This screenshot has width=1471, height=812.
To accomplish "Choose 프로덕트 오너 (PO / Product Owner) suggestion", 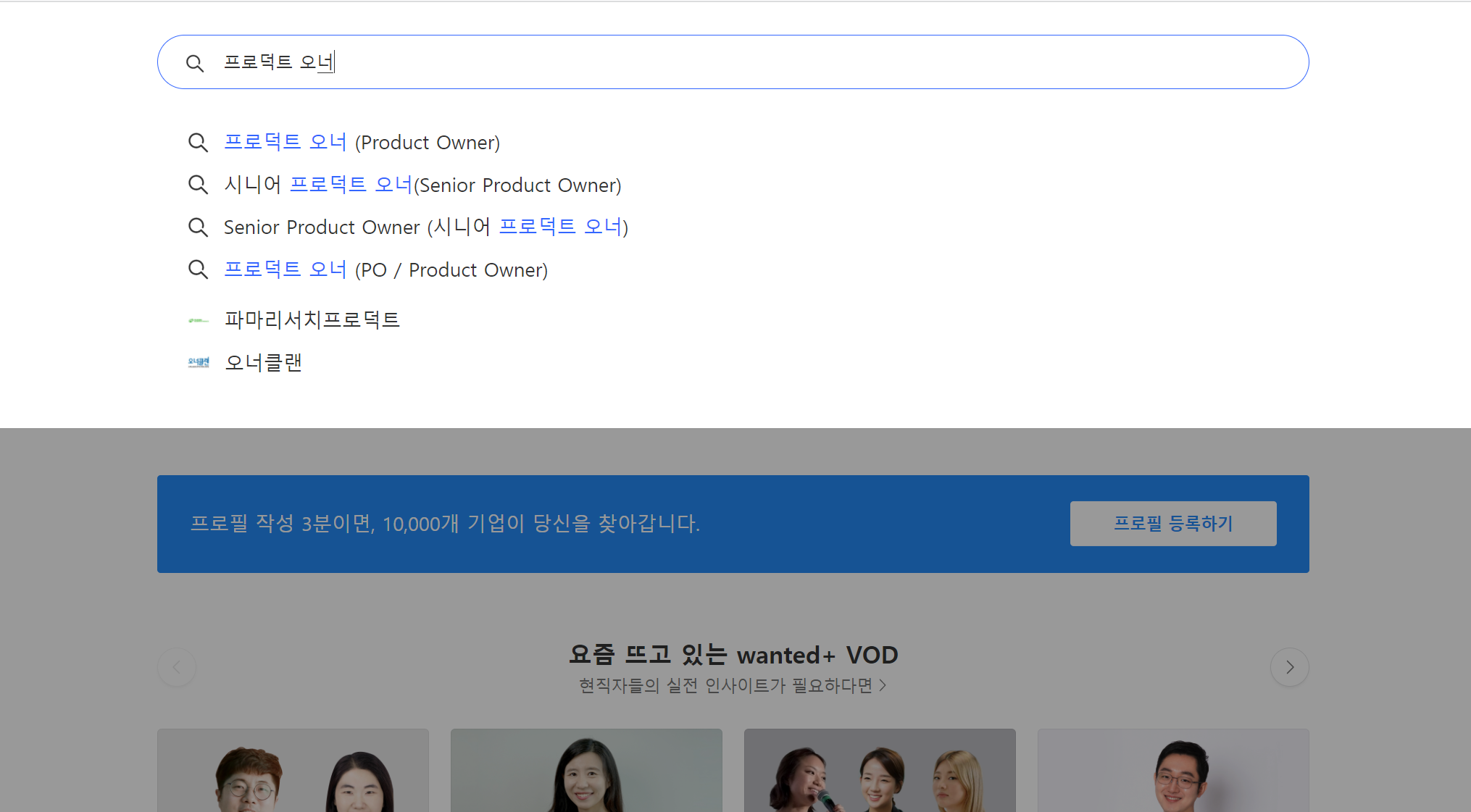I will 386,269.
